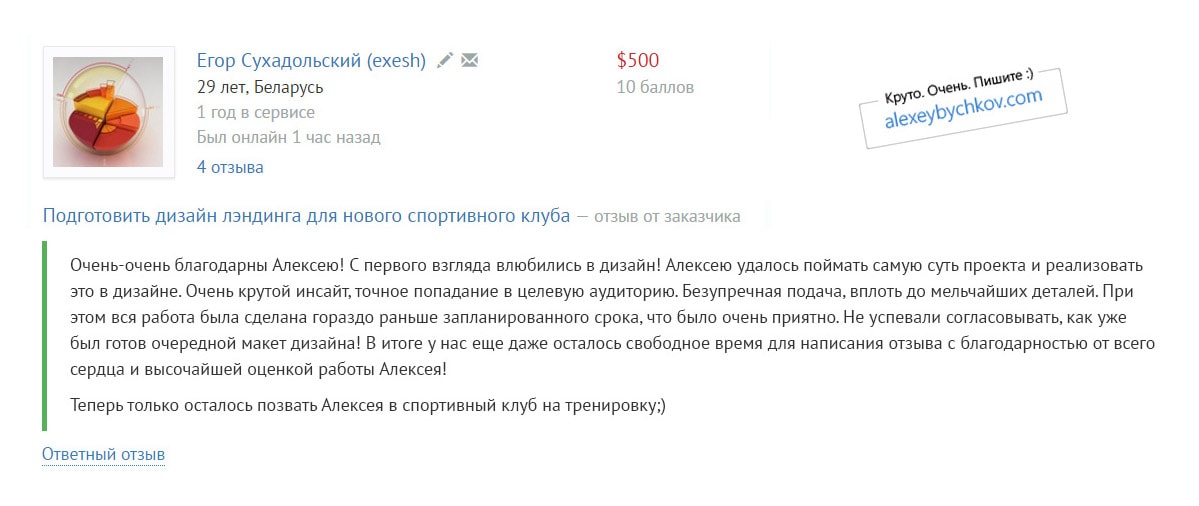Viewport: 1199px width, 506px height.
Task: Click the '1 год в сервисе' text
Action: point(256,112)
